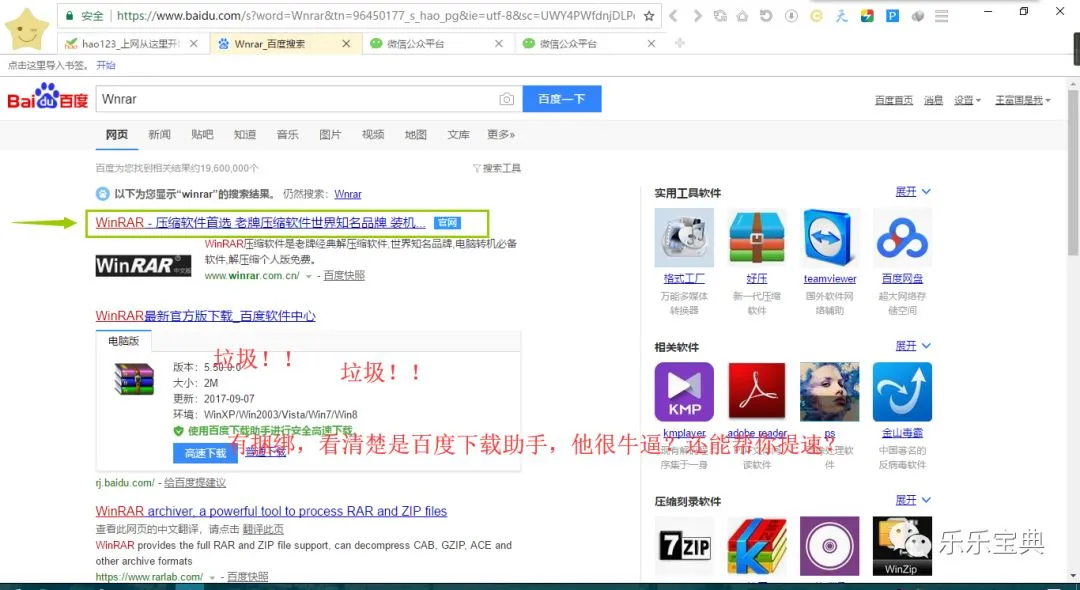
Task: Open the browser hamburger menu
Action: 942,15
